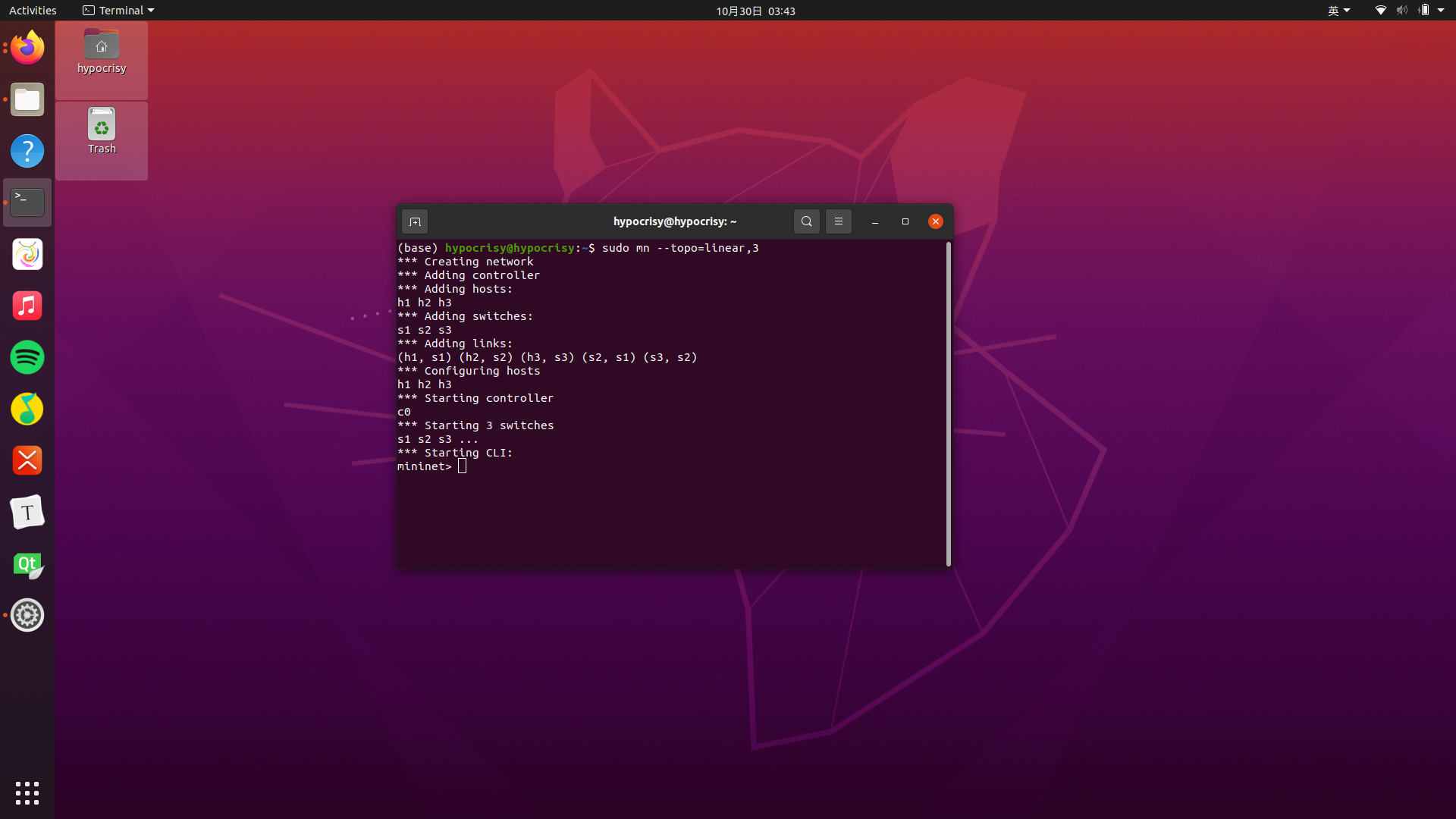Open the Files manager in dock
This screenshot has width=1456, height=819.
pos(27,99)
